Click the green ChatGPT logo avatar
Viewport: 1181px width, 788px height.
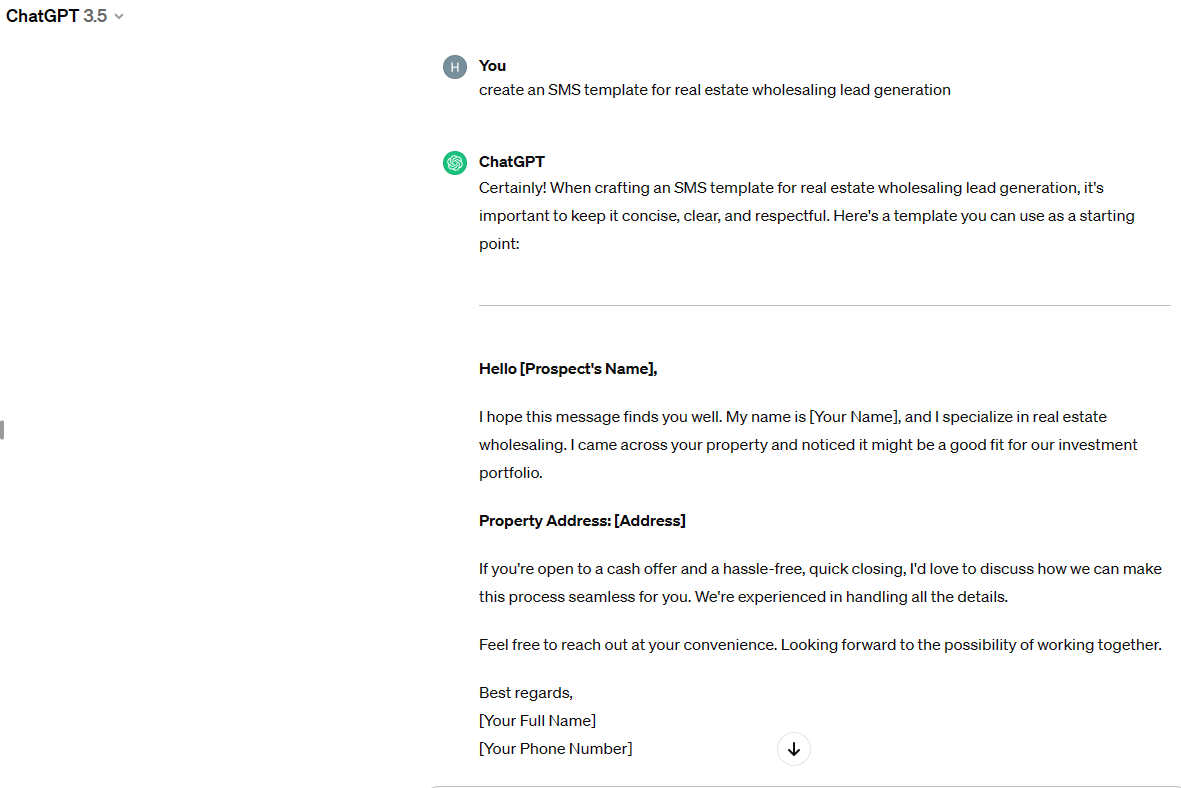coord(455,163)
